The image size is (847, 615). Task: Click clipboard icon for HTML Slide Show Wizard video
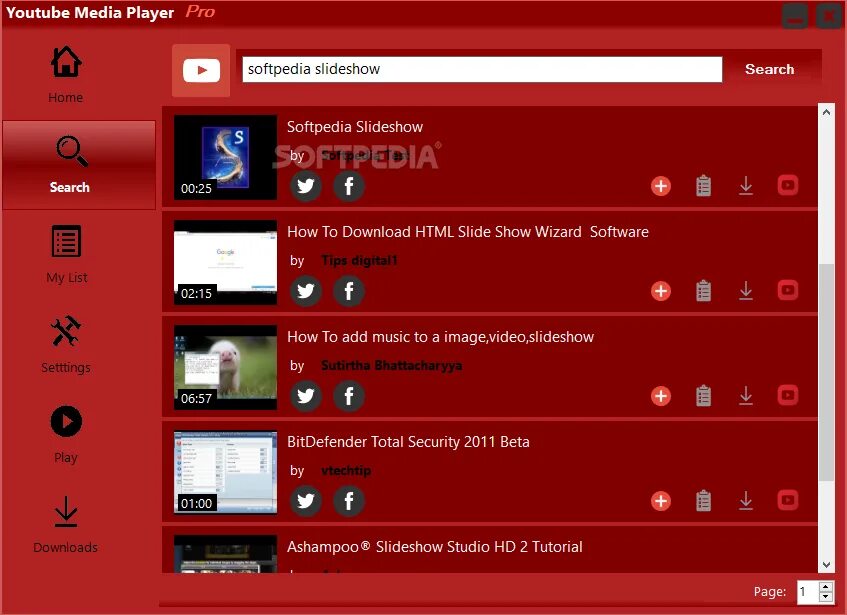(x=703, y=291)
